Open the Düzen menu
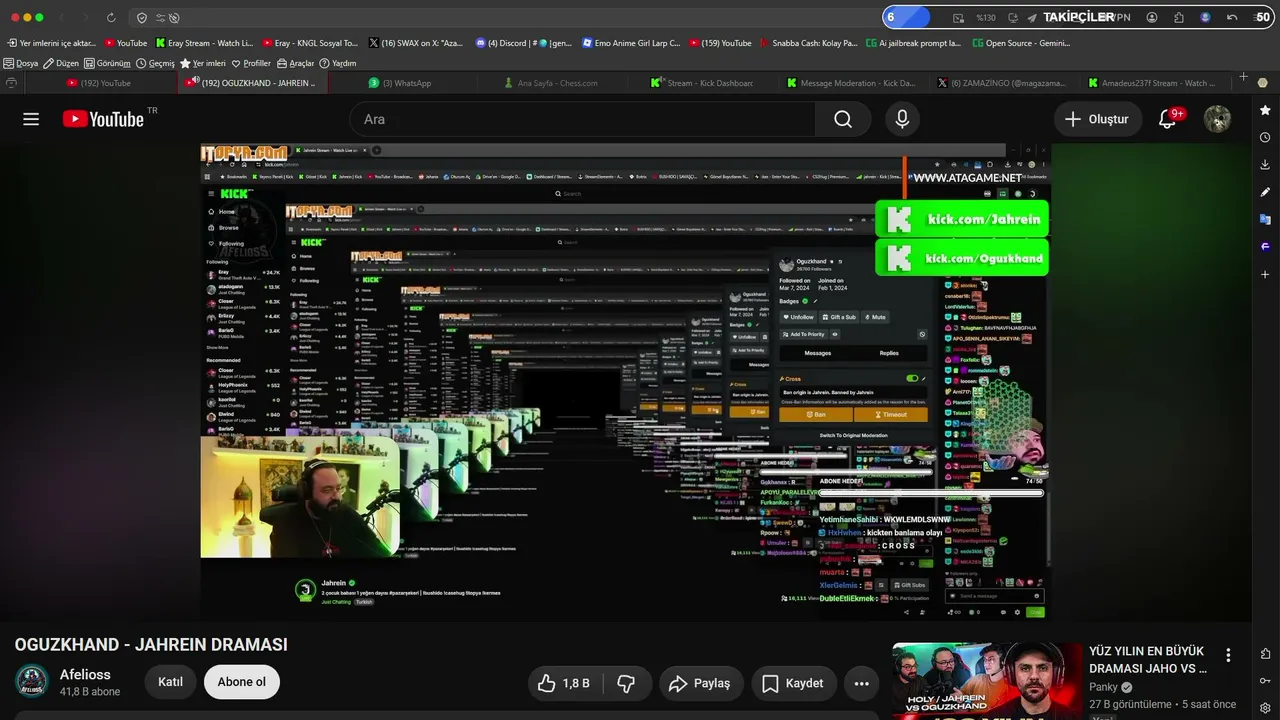 pos(60,63)
